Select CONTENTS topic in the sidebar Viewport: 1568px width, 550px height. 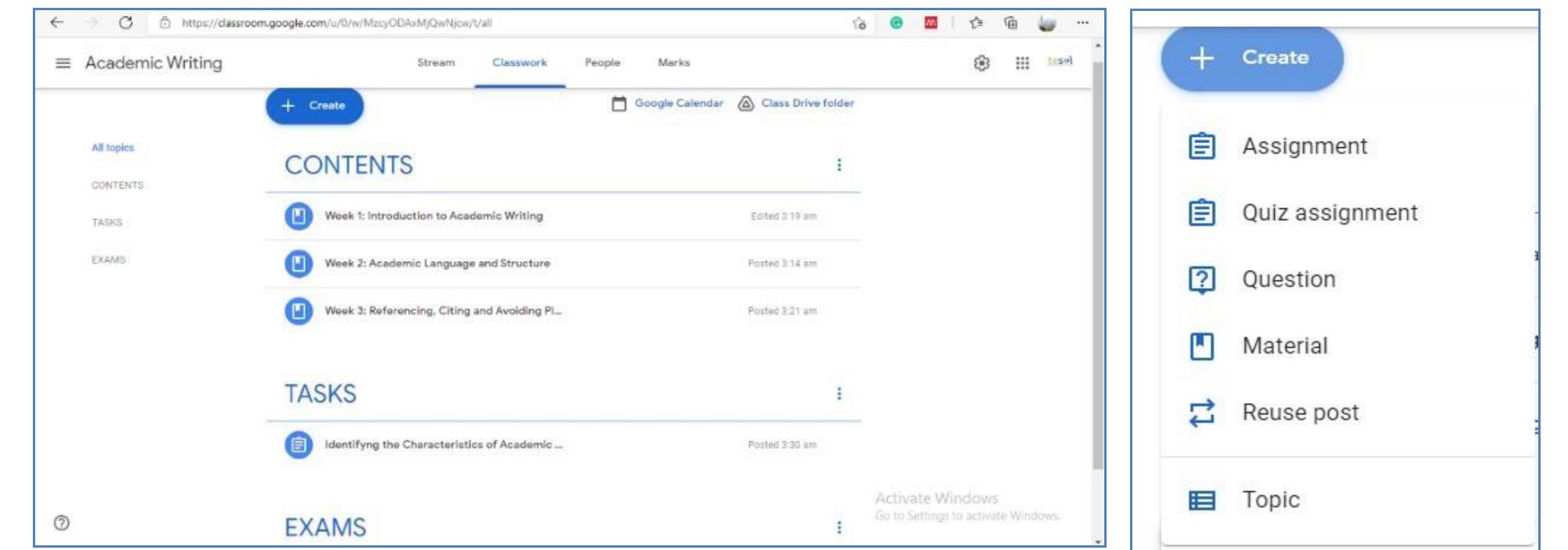click(x=117, y=185)
